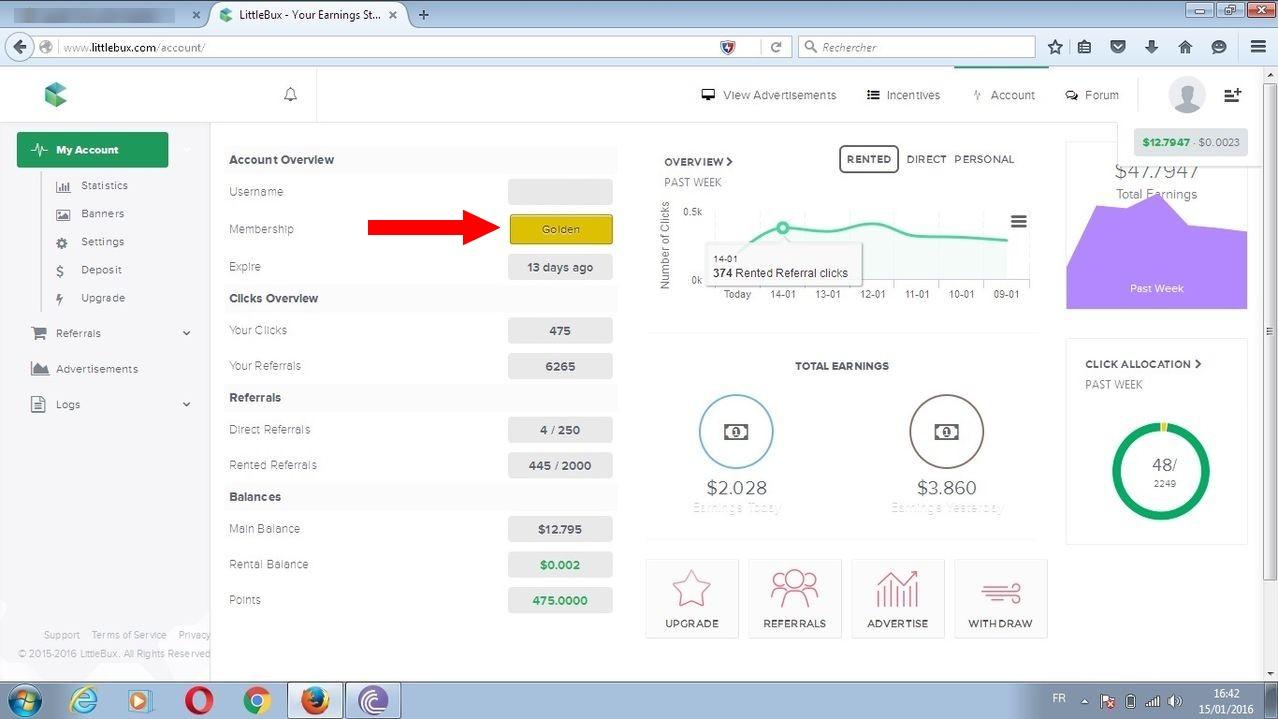Go to Firefox home page icon
This screenshot has width=1278, height=719.
[x=1185, y=47]
